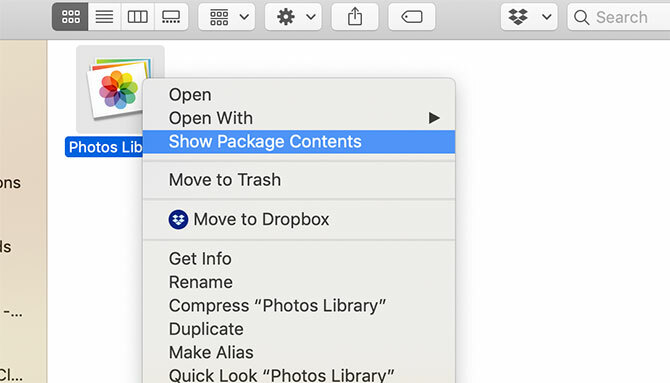The width and height of the screenshot is (670, 383).
Task: Switch Finder to gallery view
Action: click(171, 17)
